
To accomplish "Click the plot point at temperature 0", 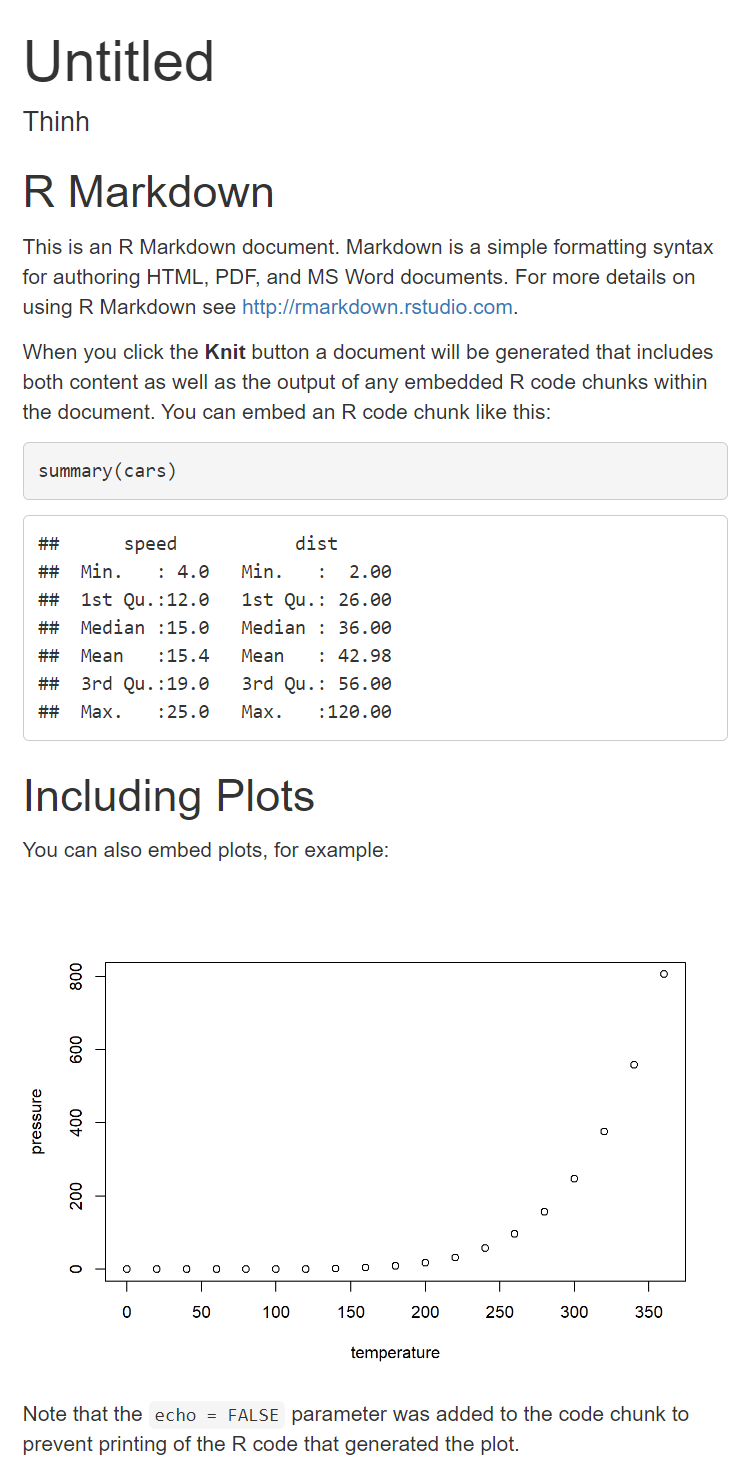I will coord(127,1269).
